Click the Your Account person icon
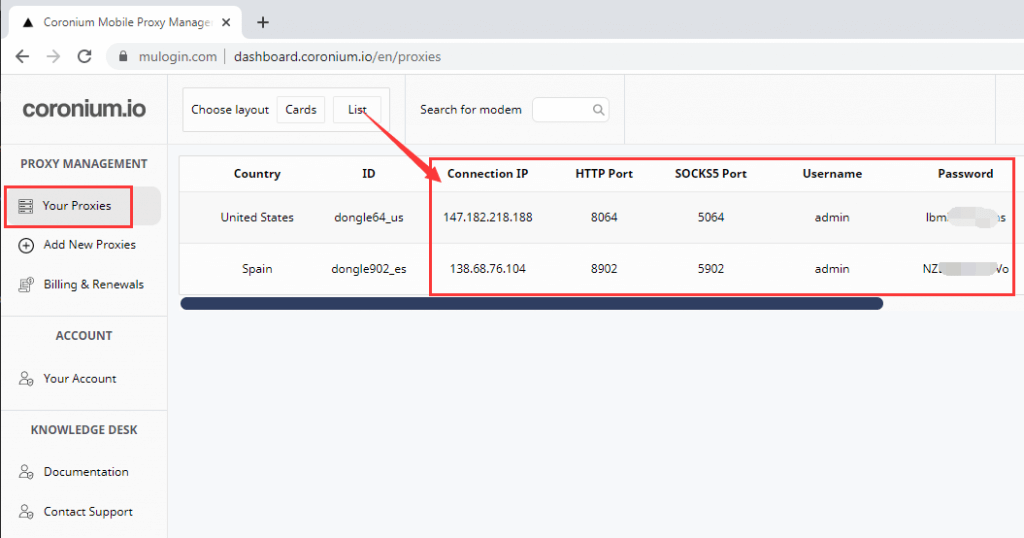 [26, 379]
